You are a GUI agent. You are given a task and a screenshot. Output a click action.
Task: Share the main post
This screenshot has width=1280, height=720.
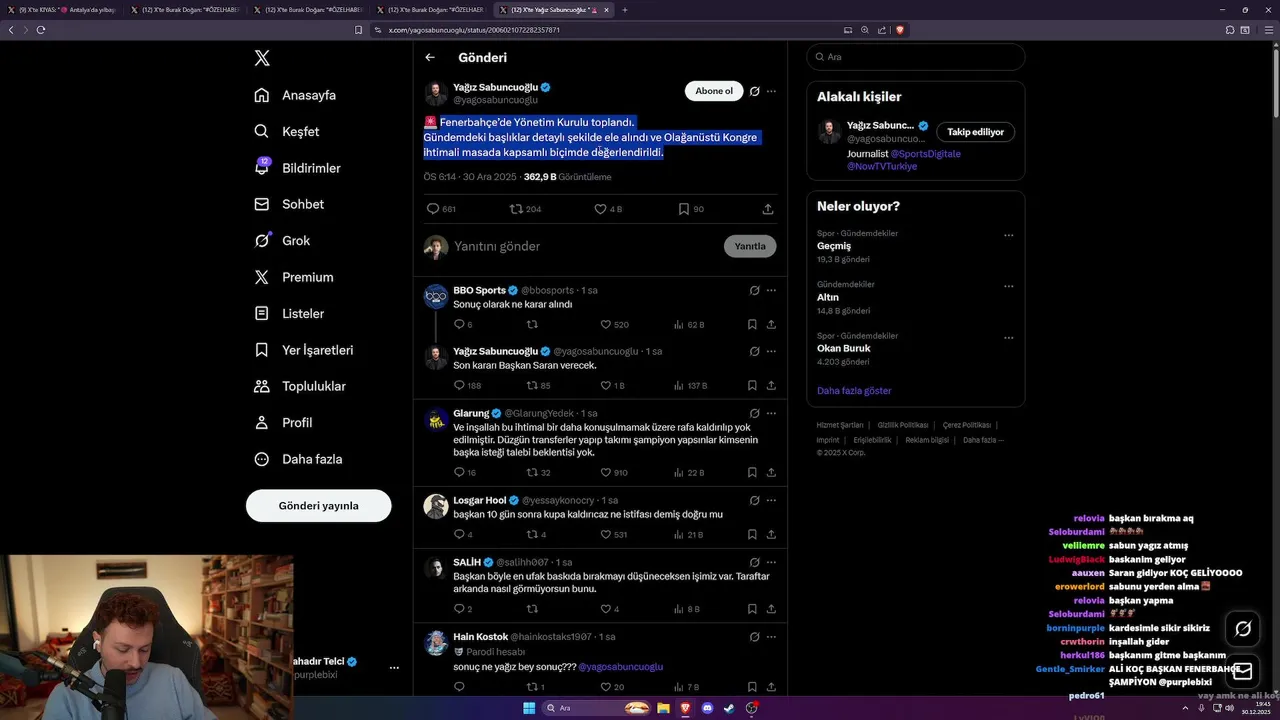(x=768, y=209)
